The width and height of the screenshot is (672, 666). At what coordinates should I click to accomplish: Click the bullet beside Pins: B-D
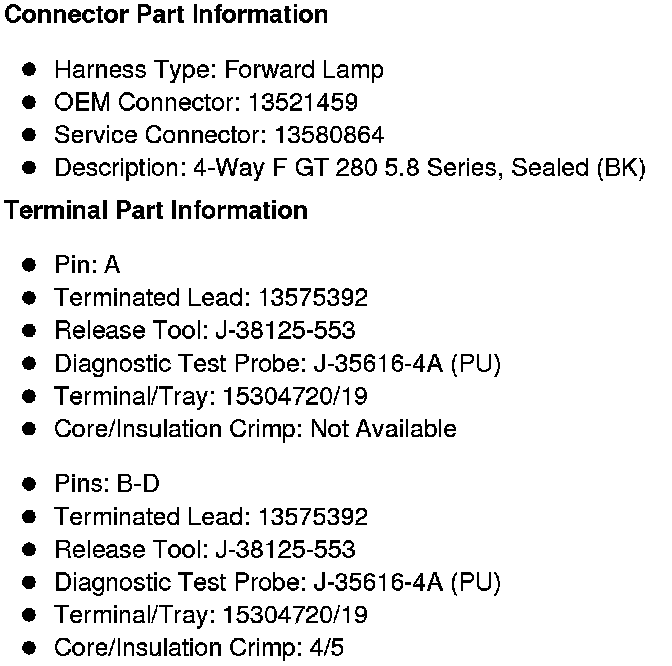click(30, 484)
